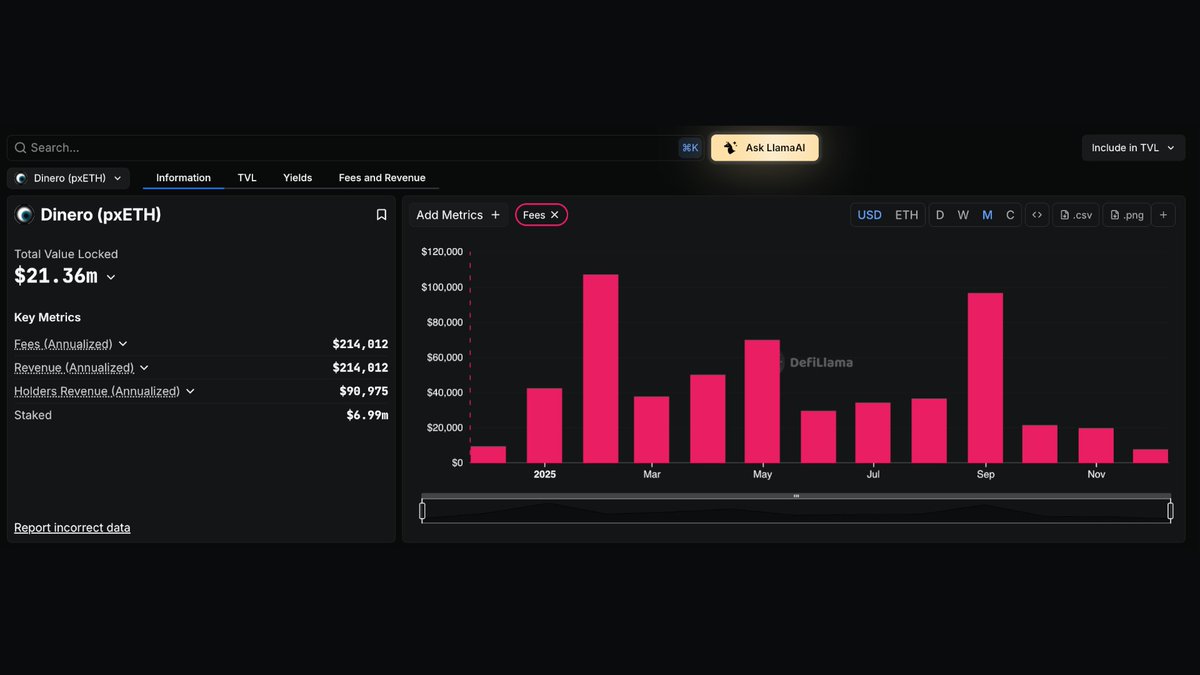Viewport: 1200px width, 675px height.
Task: Click the tallest fees bar before March
Action: point(600,369)
